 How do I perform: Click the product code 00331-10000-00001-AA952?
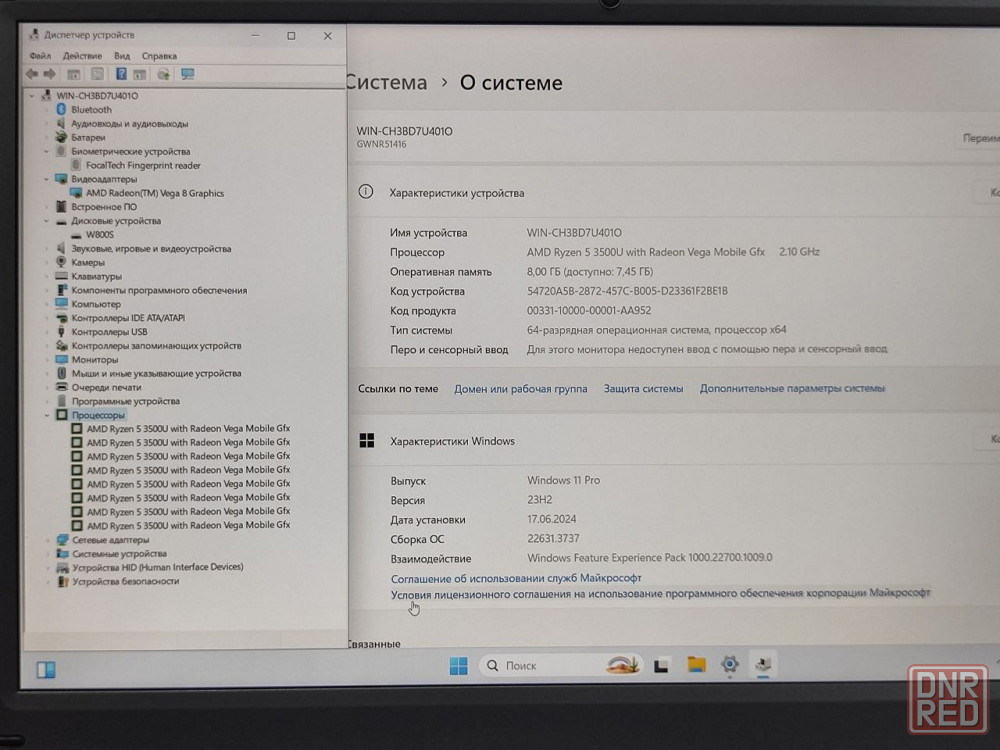pos(589,311)
